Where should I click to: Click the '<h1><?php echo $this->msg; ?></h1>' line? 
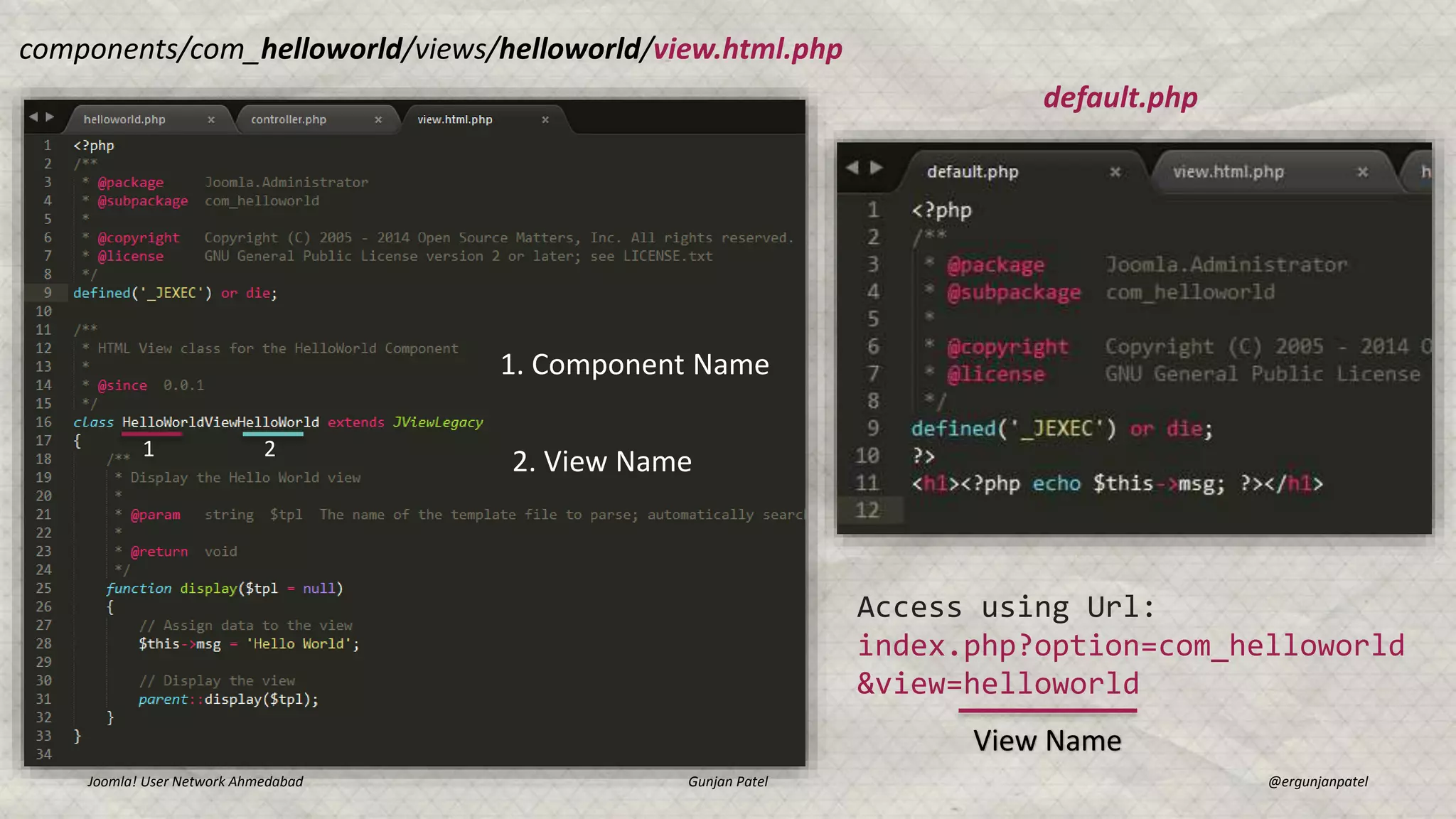(1117, 483)
